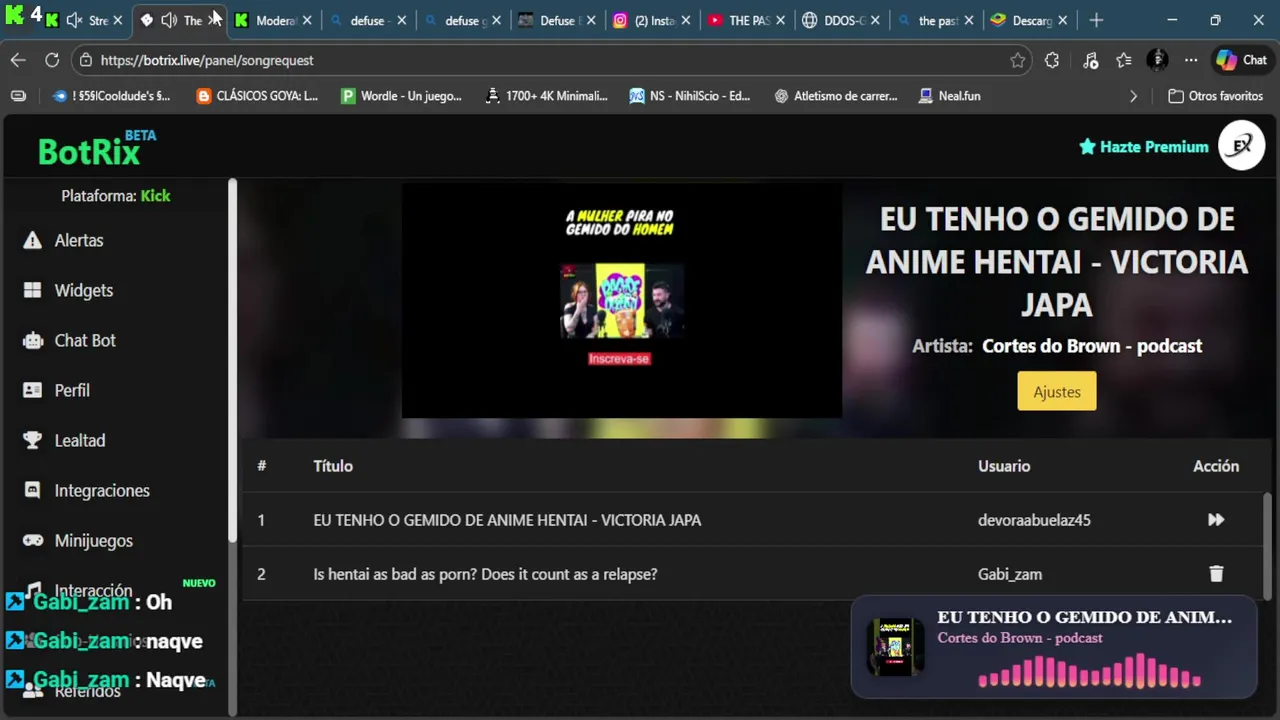Open the user profile avatar menu
1280x720 pixels.
[x=1242, y=146]
